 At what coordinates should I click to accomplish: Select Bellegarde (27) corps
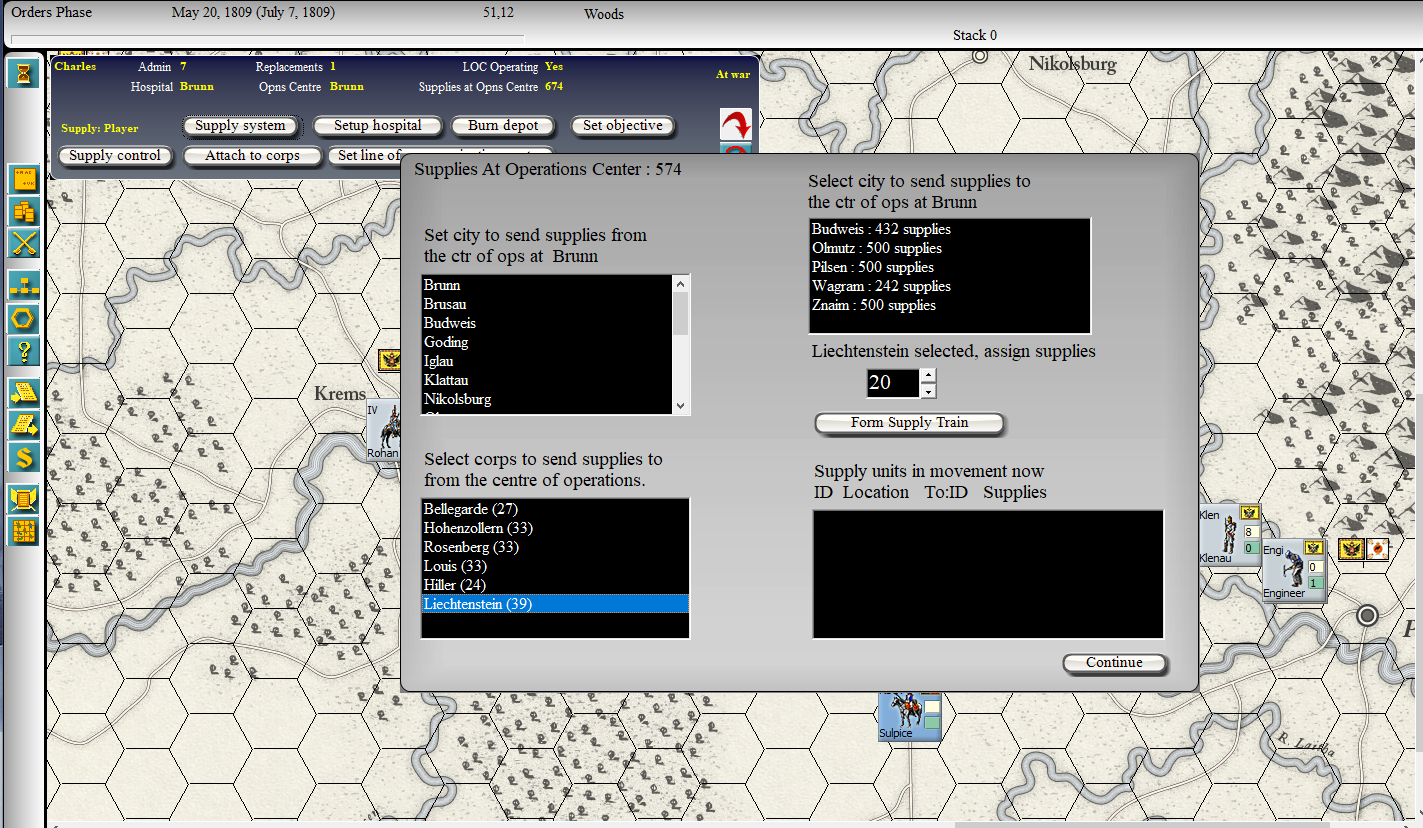[555, 509]
